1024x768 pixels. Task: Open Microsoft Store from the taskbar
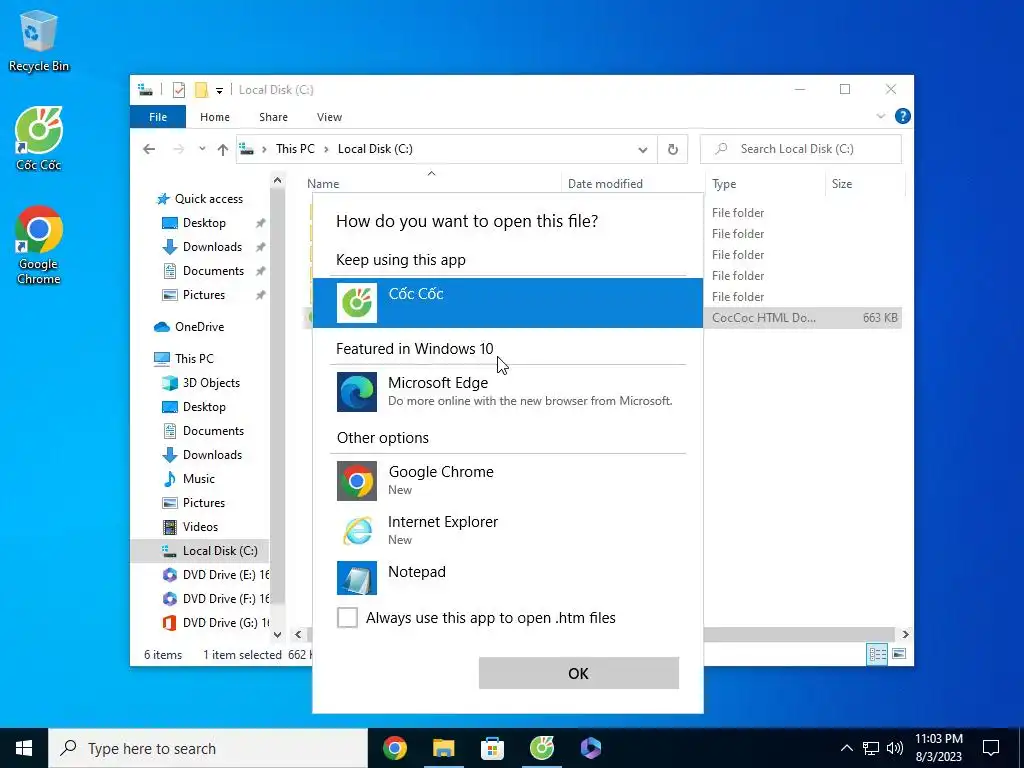tap(492, 748)
